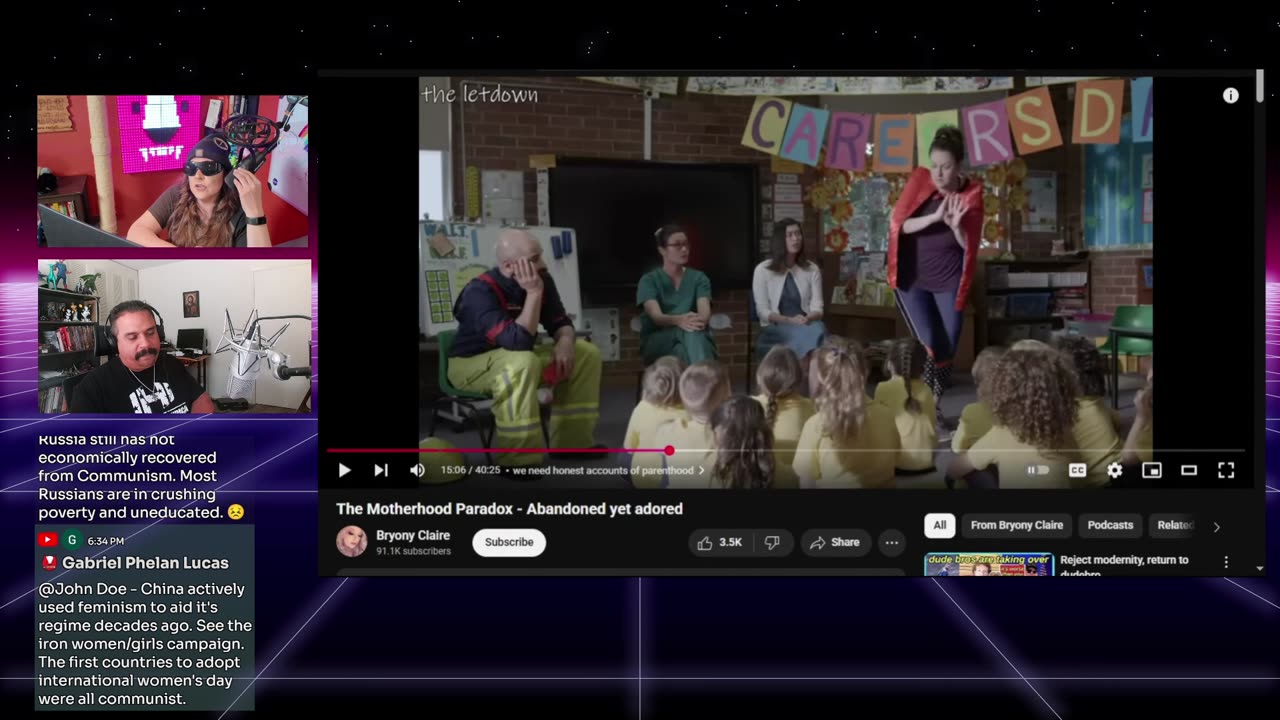The height and width of the screenshot is (720, 1280).
Task: Subscribe to Bryony Claire
Action: (509, 542)
